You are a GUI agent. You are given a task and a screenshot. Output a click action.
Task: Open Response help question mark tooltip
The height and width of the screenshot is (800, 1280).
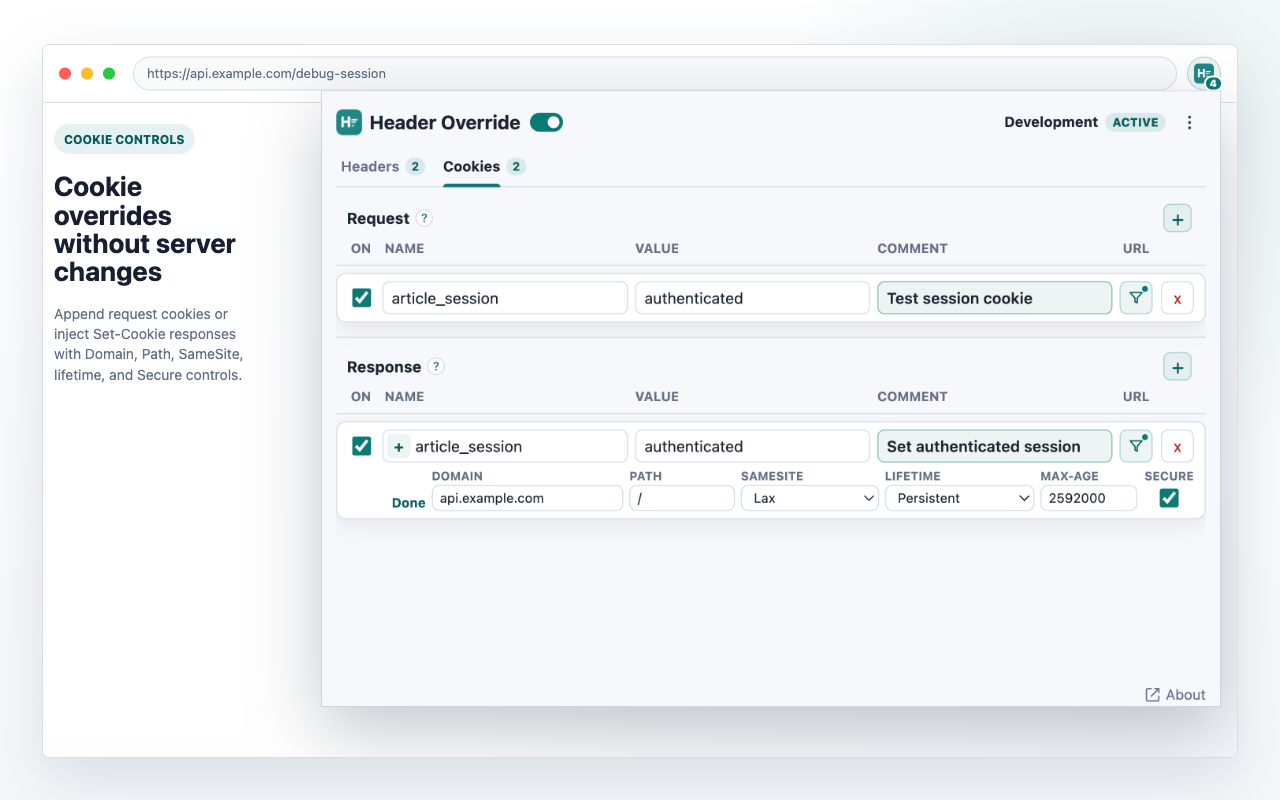pyautogui.click(x=436, y=366)
